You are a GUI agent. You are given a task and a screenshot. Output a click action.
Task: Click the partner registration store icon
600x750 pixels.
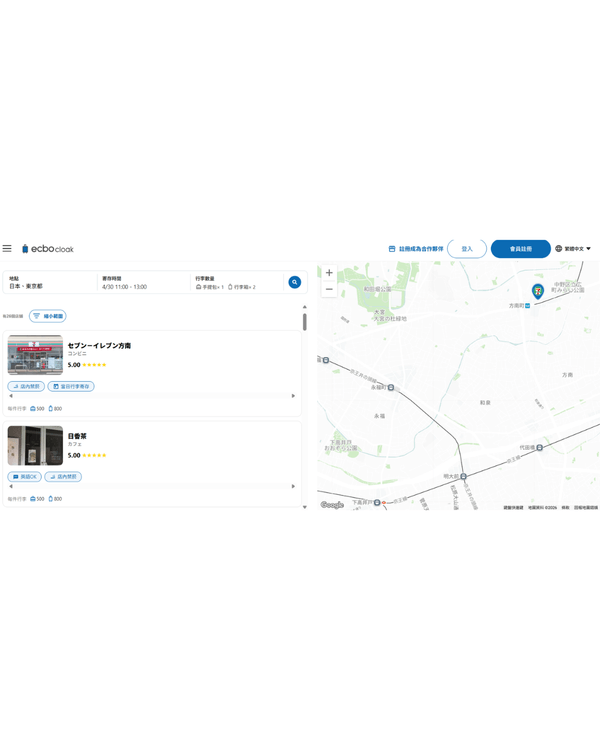click(392, 249)
